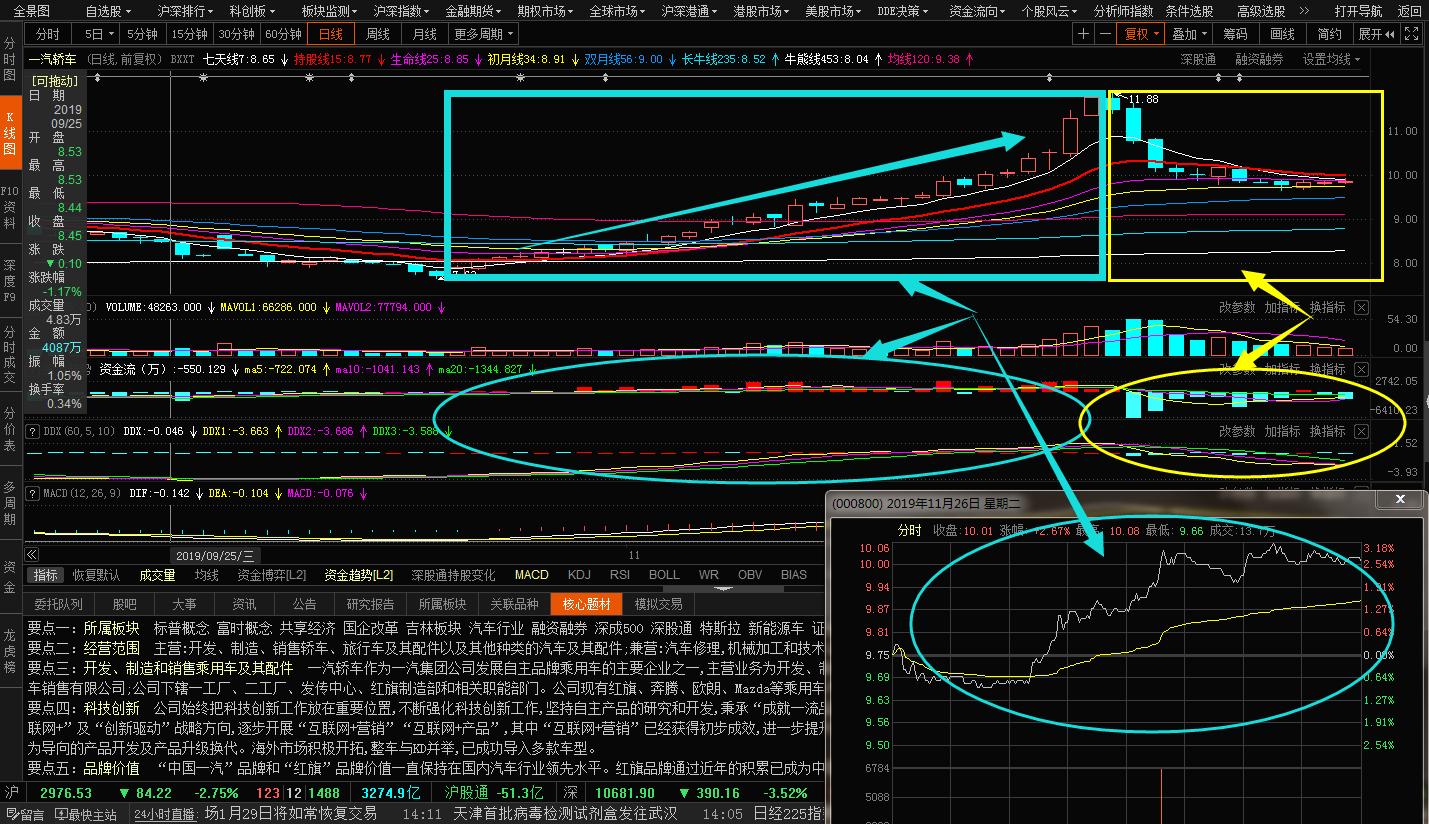This screenshot has height=824, width=1429.
Task: Click the 筹码 button in chart toolbar
Action: pos(1236,34)
